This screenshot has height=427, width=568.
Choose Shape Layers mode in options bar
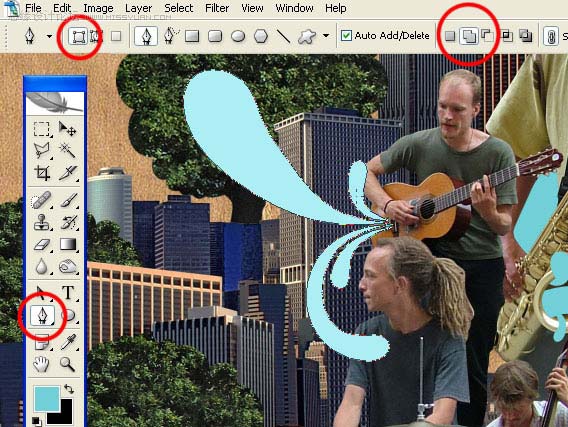pyautogui.click(x=79, y=36)
